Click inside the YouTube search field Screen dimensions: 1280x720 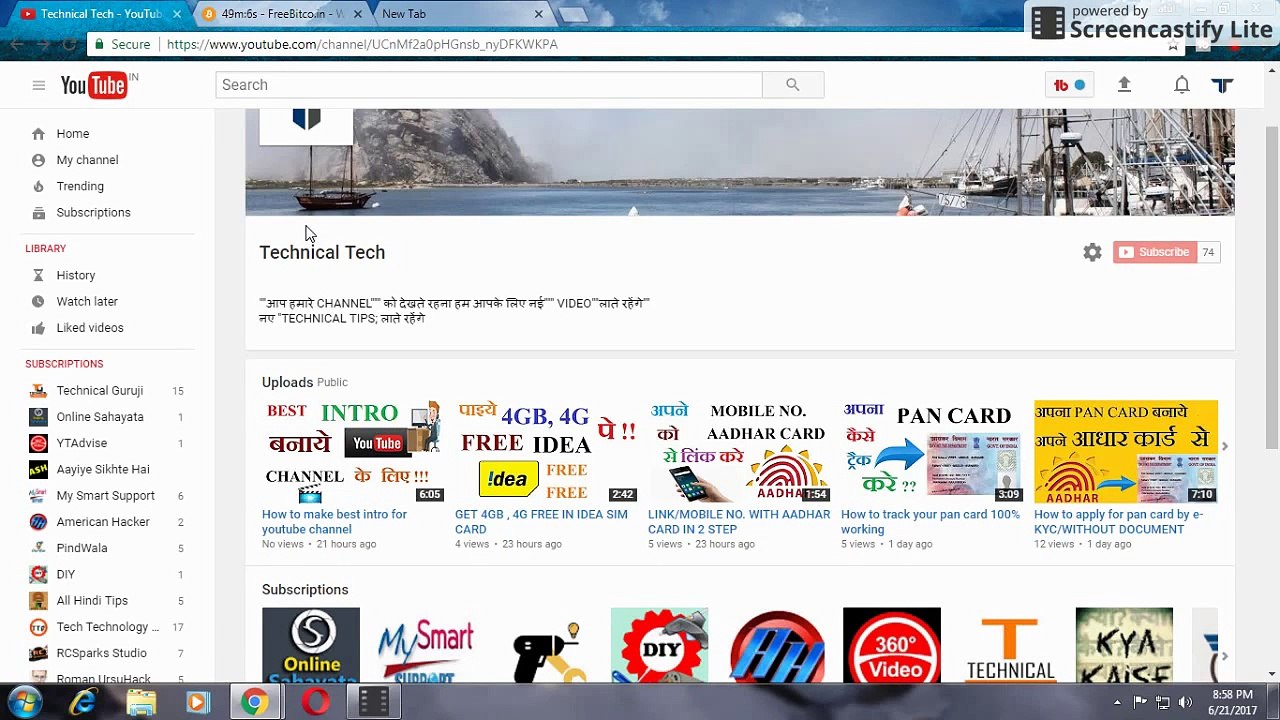(x=488, y=85)
